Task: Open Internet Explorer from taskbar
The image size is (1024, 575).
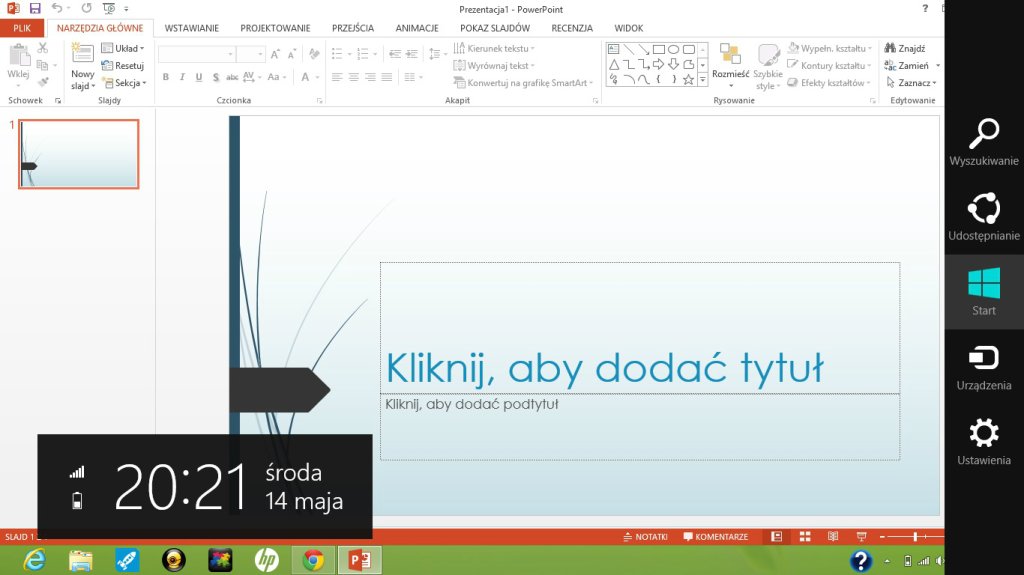Action: click(34, 561)
